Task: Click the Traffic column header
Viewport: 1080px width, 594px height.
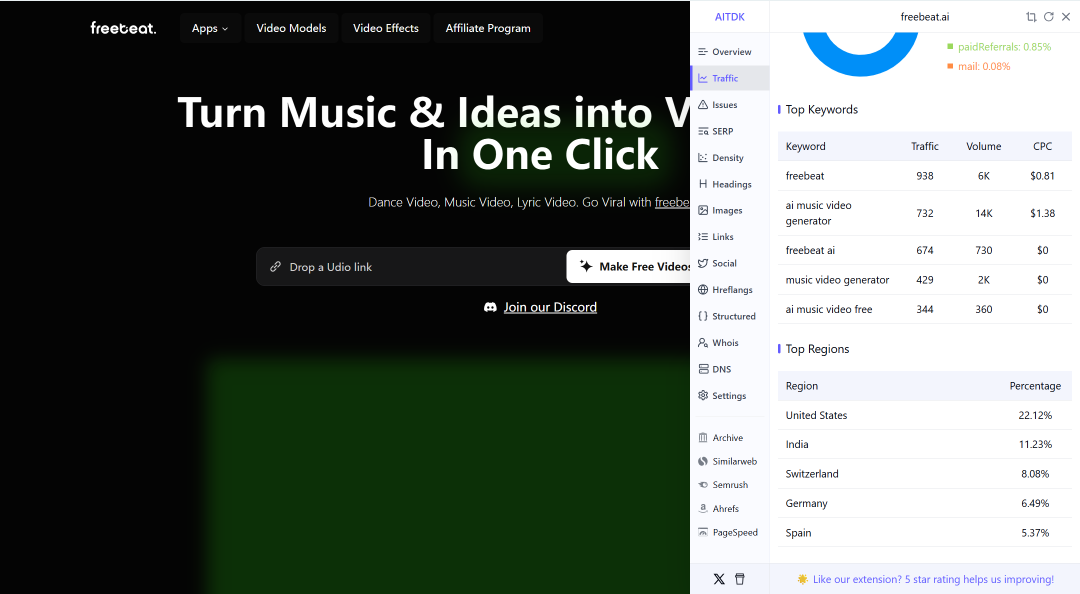Action: point(924,146)
